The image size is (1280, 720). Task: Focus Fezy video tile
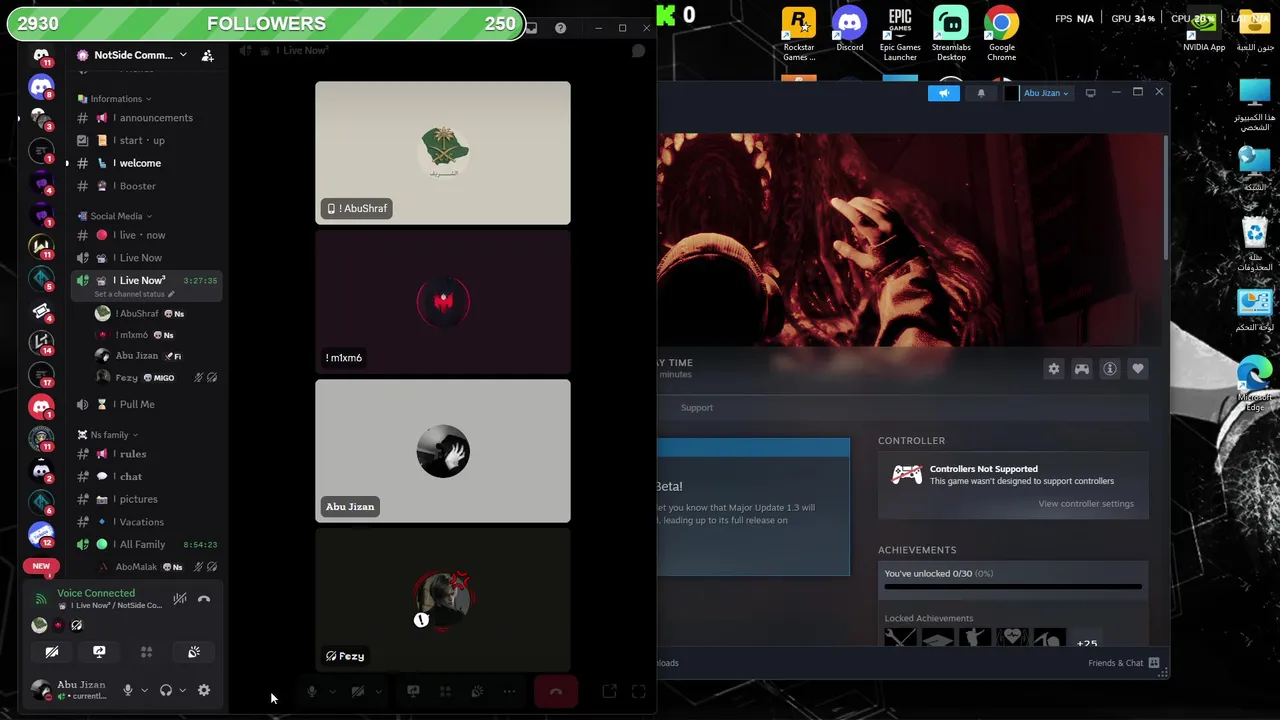[443, 600]
